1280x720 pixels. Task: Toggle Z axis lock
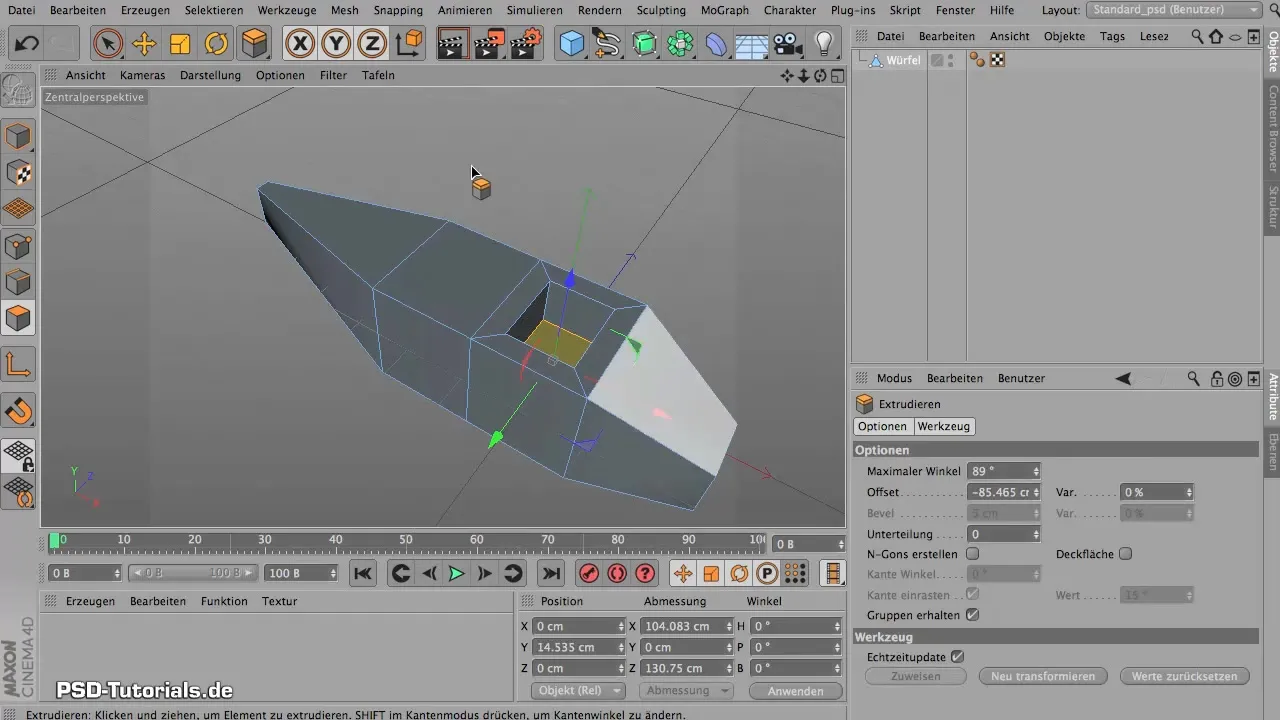click(372, 44)
